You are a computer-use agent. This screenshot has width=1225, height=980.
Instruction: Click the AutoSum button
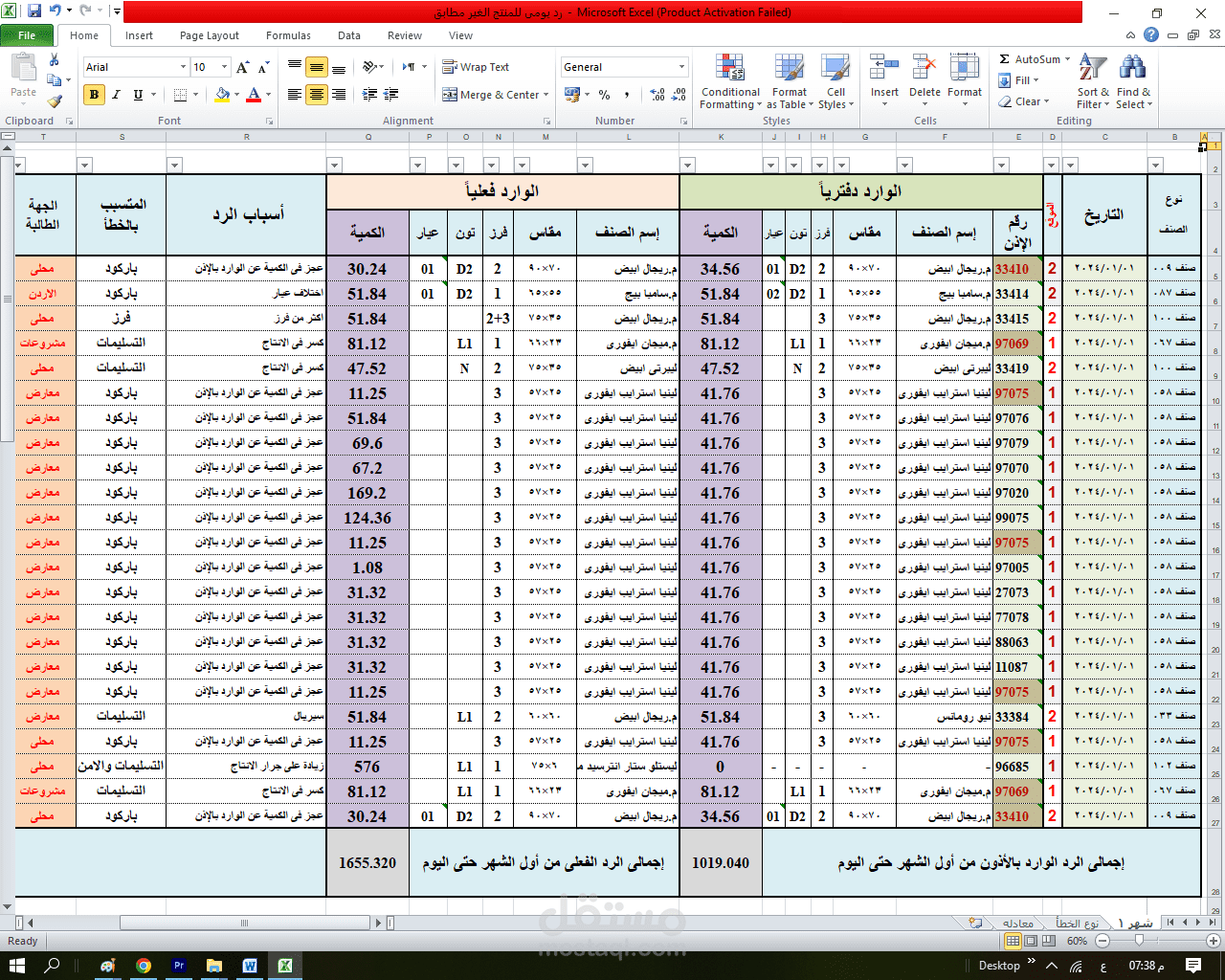[1030, 59]
